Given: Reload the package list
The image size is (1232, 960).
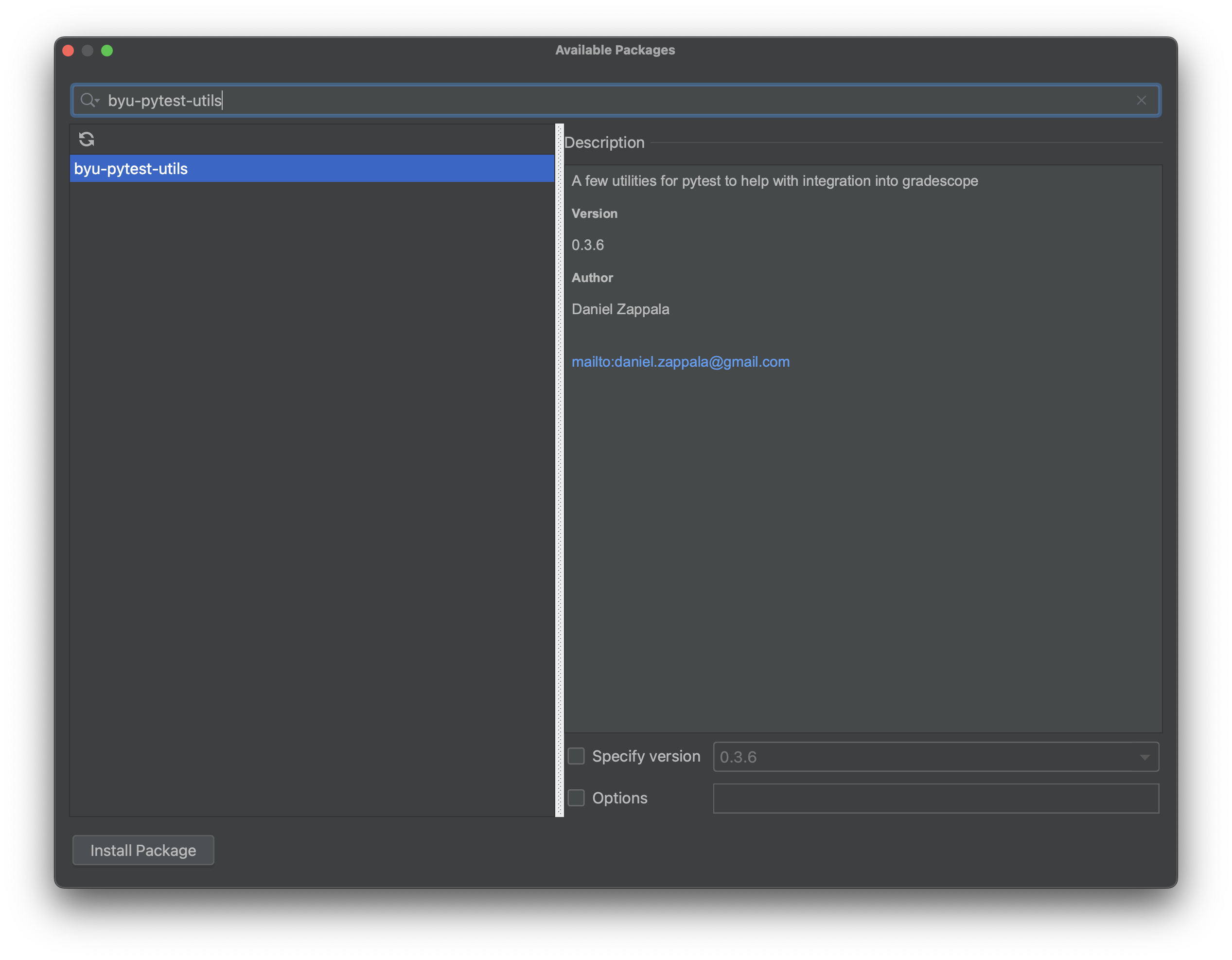Looking at the screenshot, I should pos(87,139).
